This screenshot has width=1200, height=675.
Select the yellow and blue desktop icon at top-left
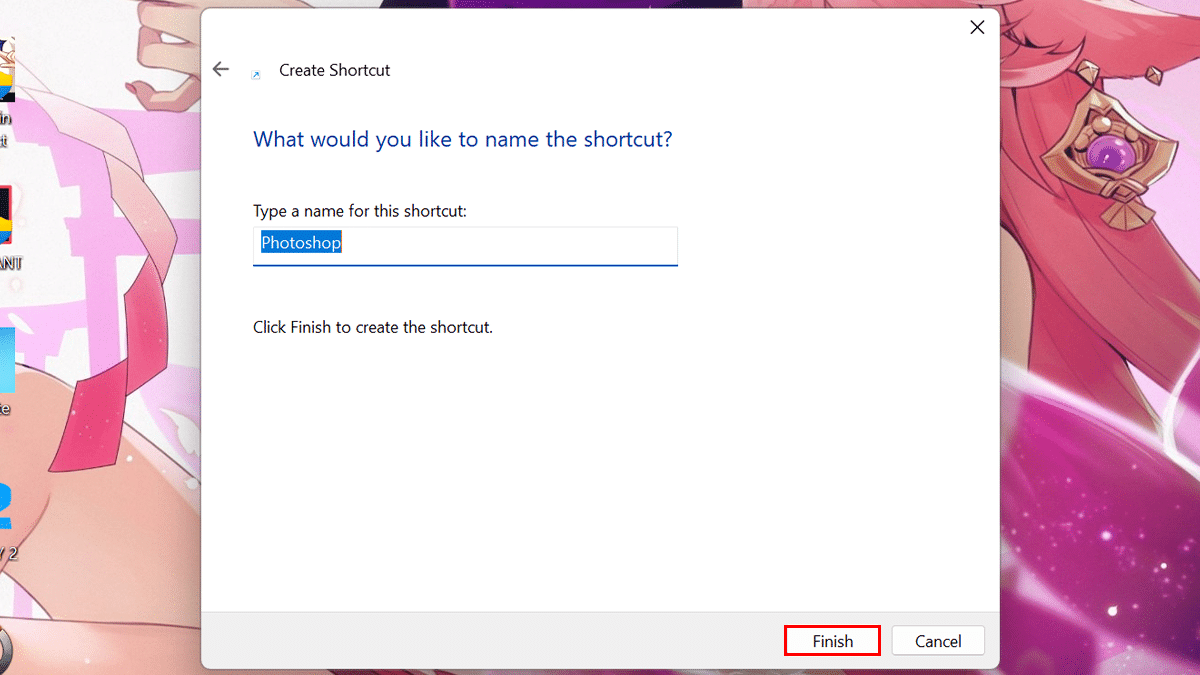(6, 75)
